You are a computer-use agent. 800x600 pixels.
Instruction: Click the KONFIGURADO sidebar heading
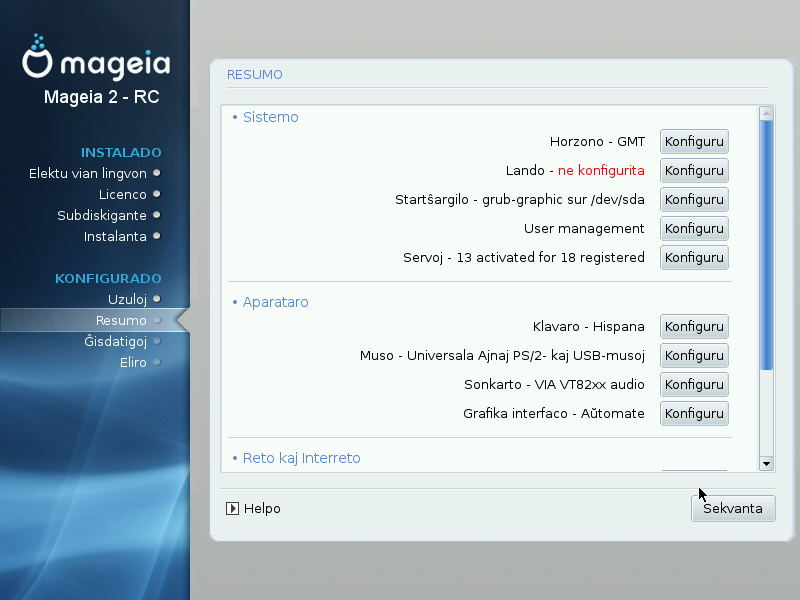(x=108, y=279)
